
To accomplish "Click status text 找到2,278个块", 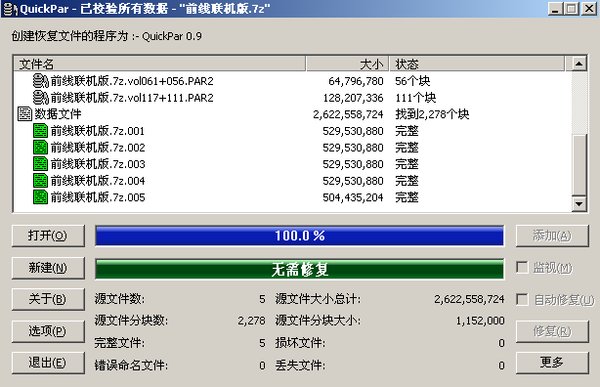I will coord(432,114).
